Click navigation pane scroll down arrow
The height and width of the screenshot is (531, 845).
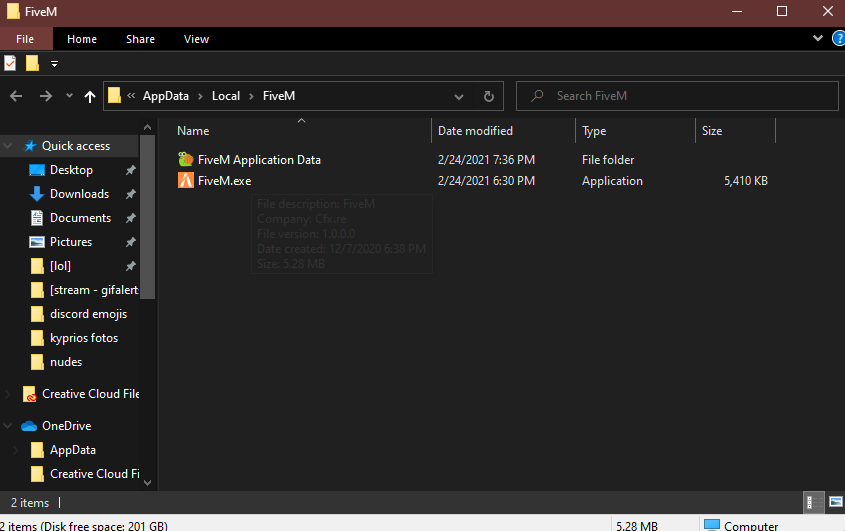pos(147,483)
